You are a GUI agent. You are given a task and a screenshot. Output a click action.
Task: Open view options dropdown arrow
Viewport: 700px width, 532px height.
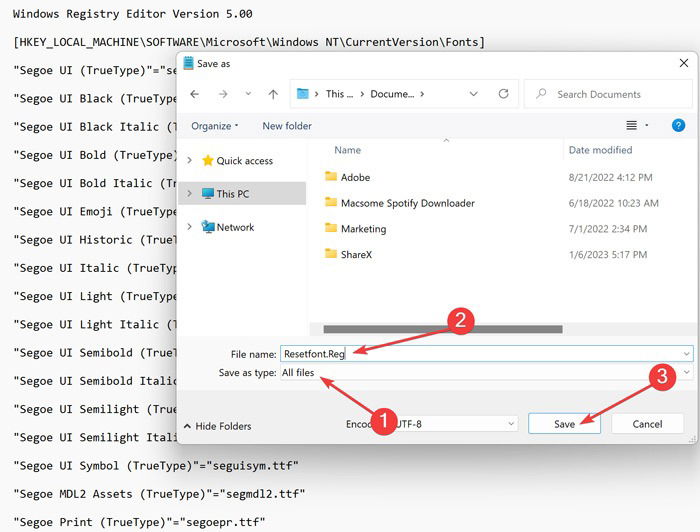click(x=646, y=126)
